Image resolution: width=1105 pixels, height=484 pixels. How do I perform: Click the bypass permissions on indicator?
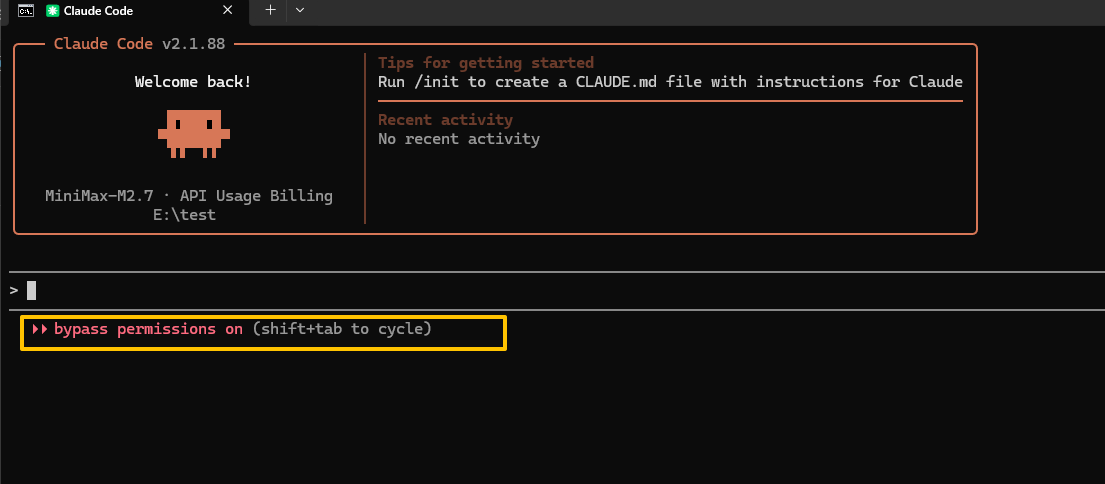click(148, 329)
